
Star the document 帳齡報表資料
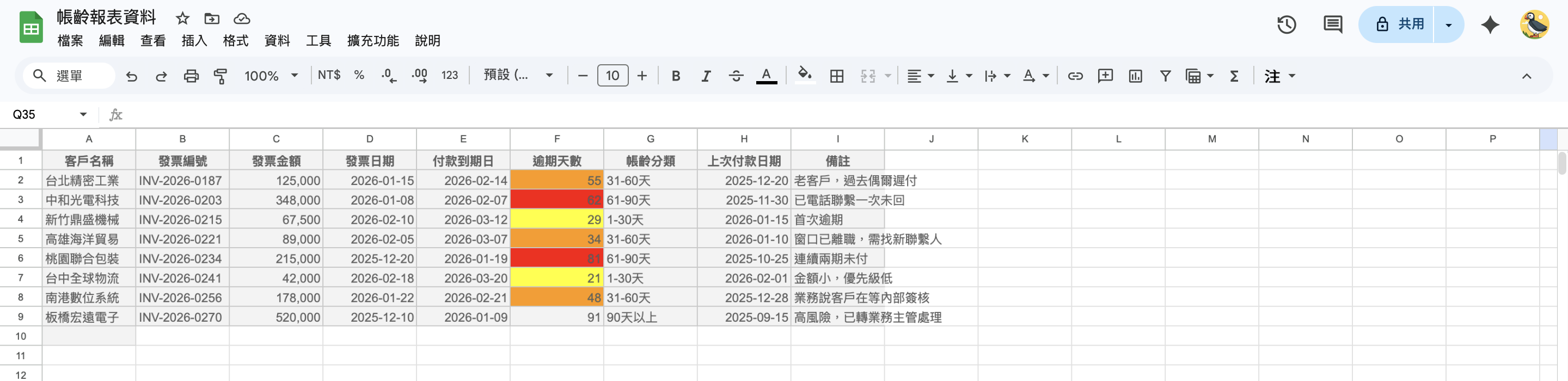pos(182,19)
